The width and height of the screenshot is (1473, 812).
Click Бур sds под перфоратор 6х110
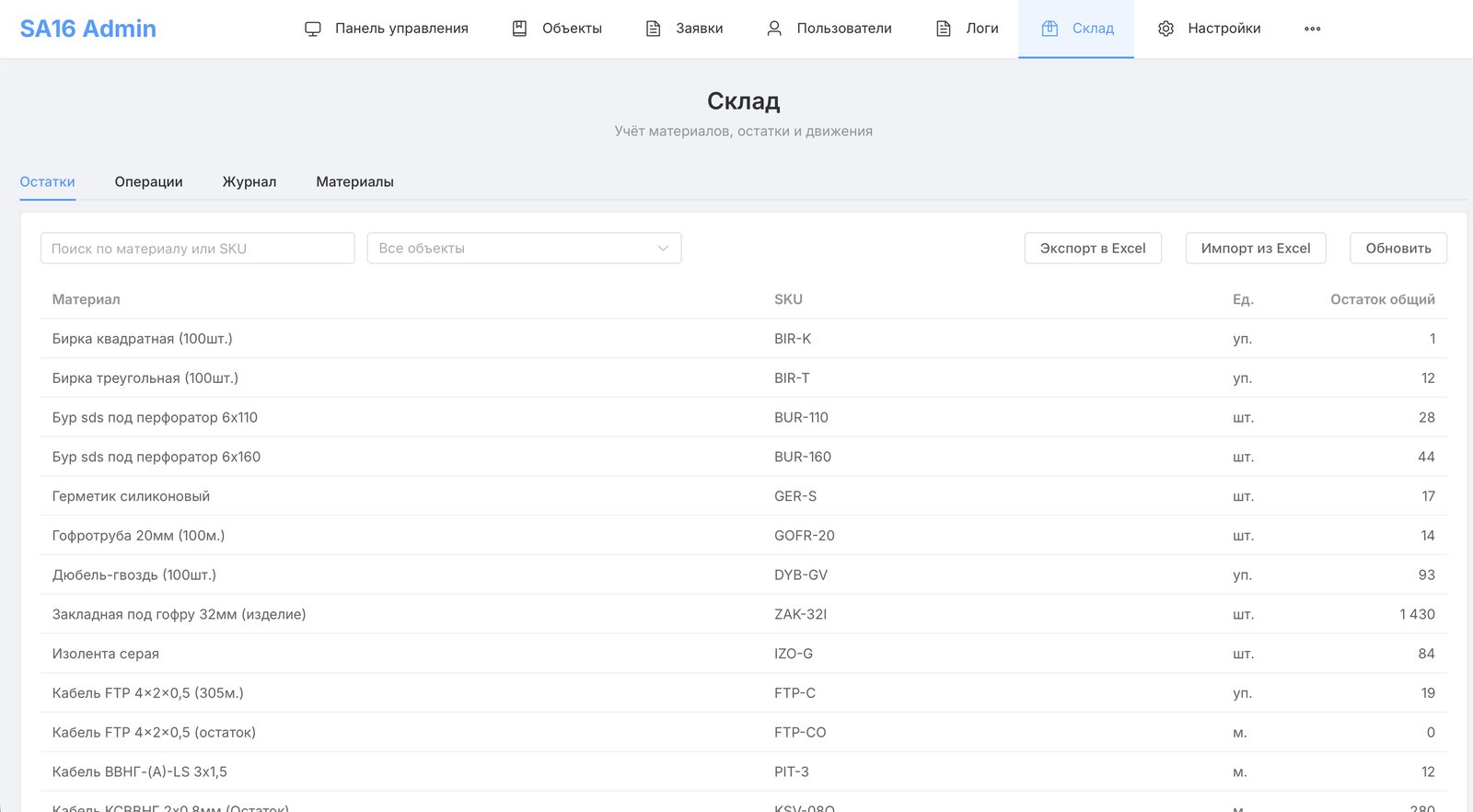coord(155,418)
